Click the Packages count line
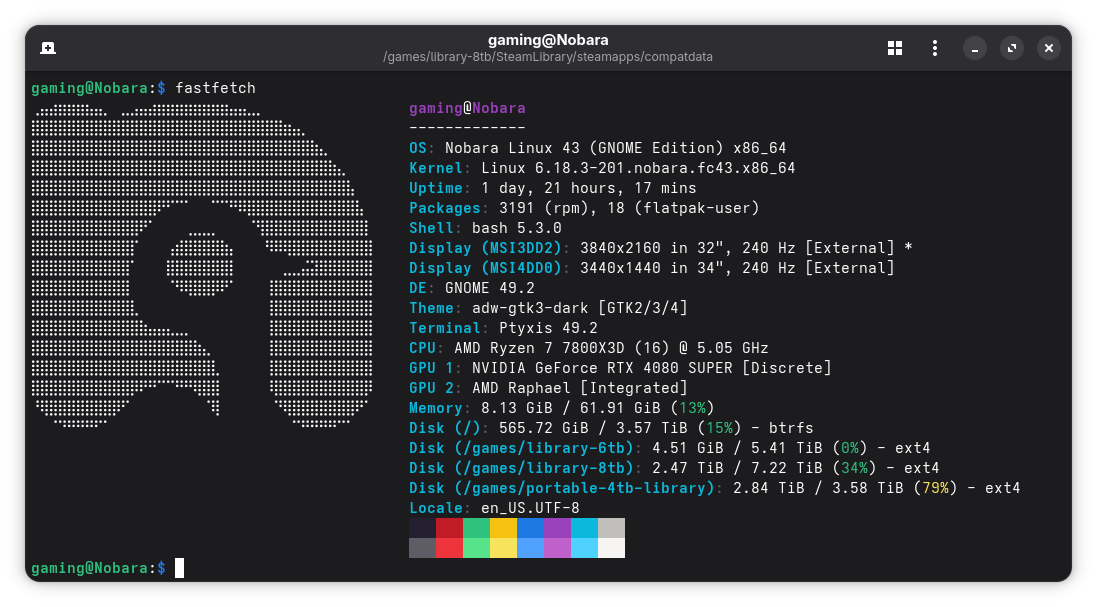 point(584,208)
